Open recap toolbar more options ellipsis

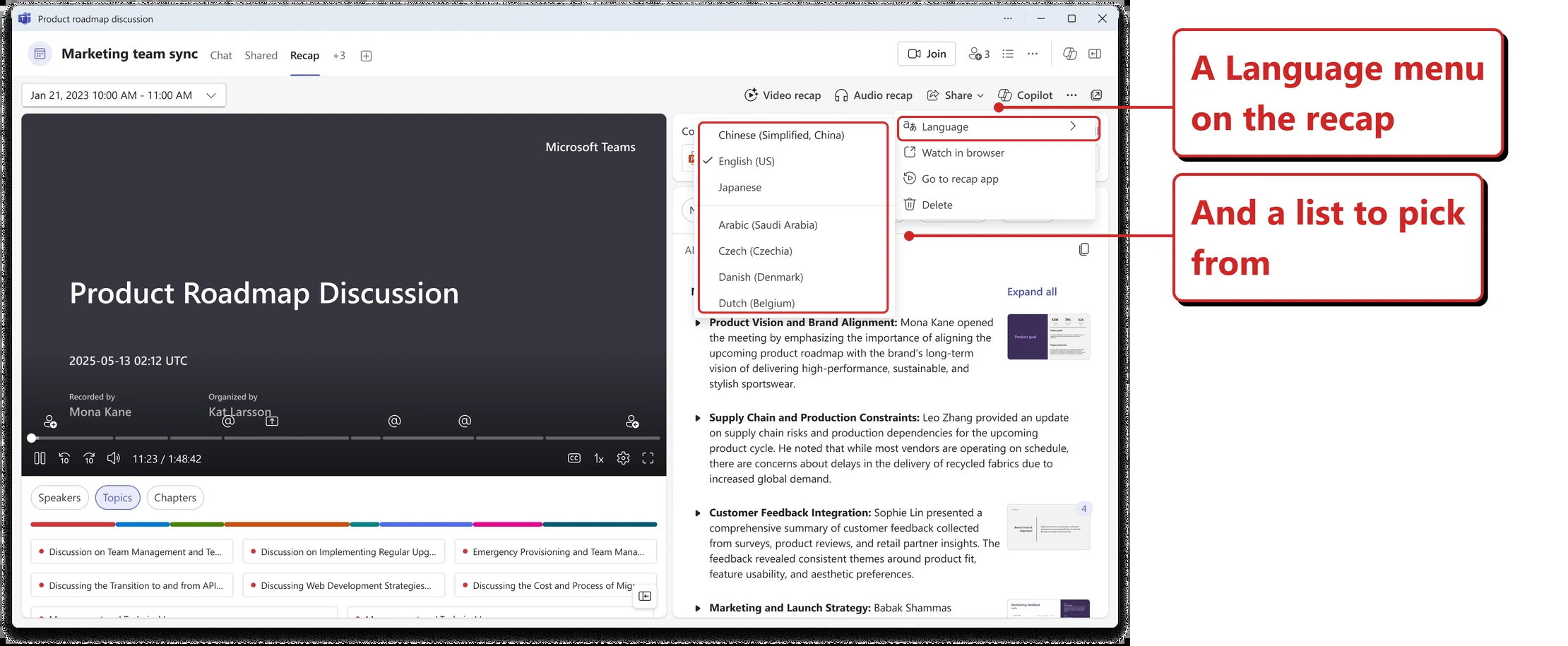tap(1071, 95)
